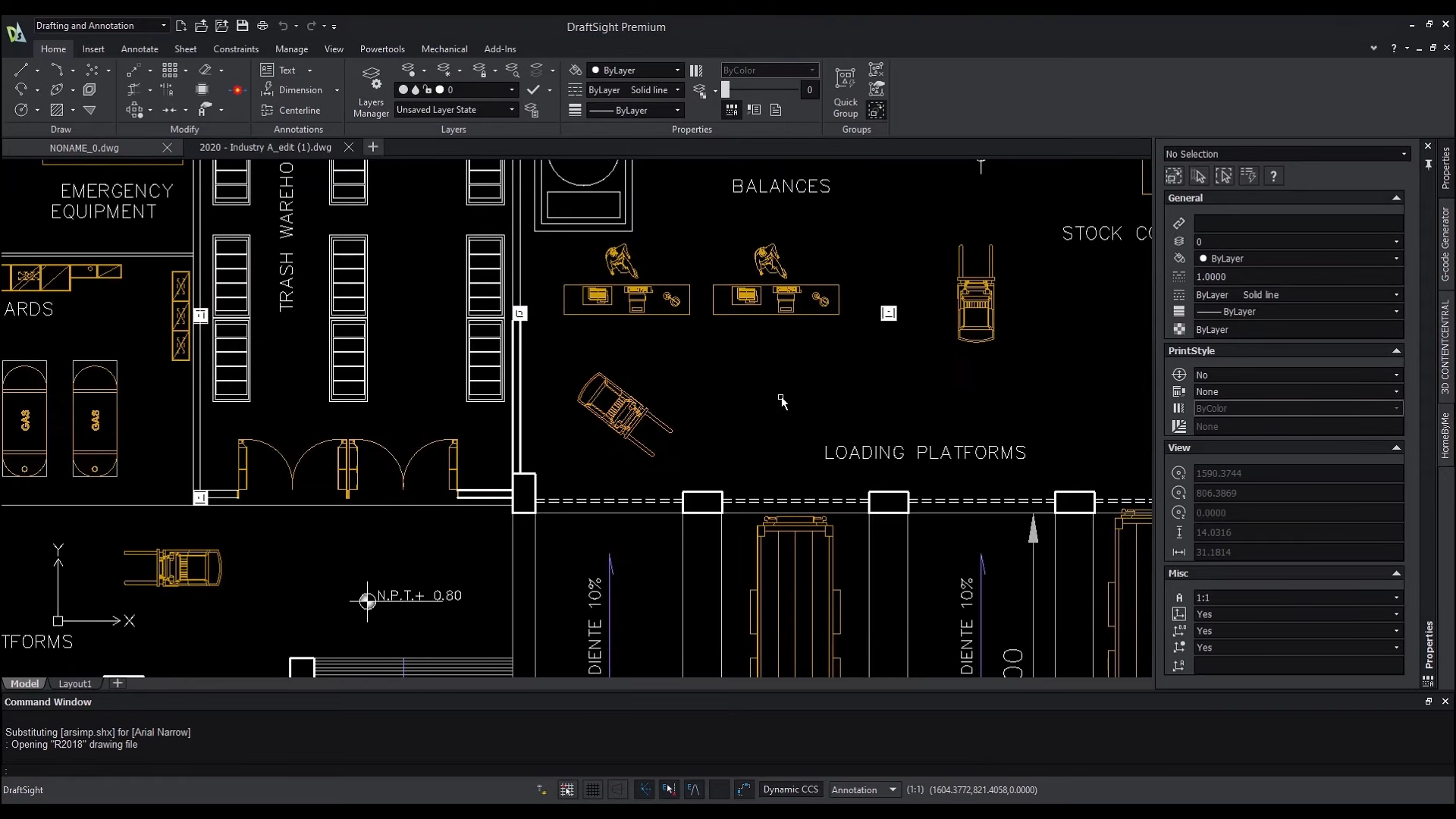1456x819 pixels.
Task: Click the Add new drawing tab button
Action: click(x=372, y=147)
